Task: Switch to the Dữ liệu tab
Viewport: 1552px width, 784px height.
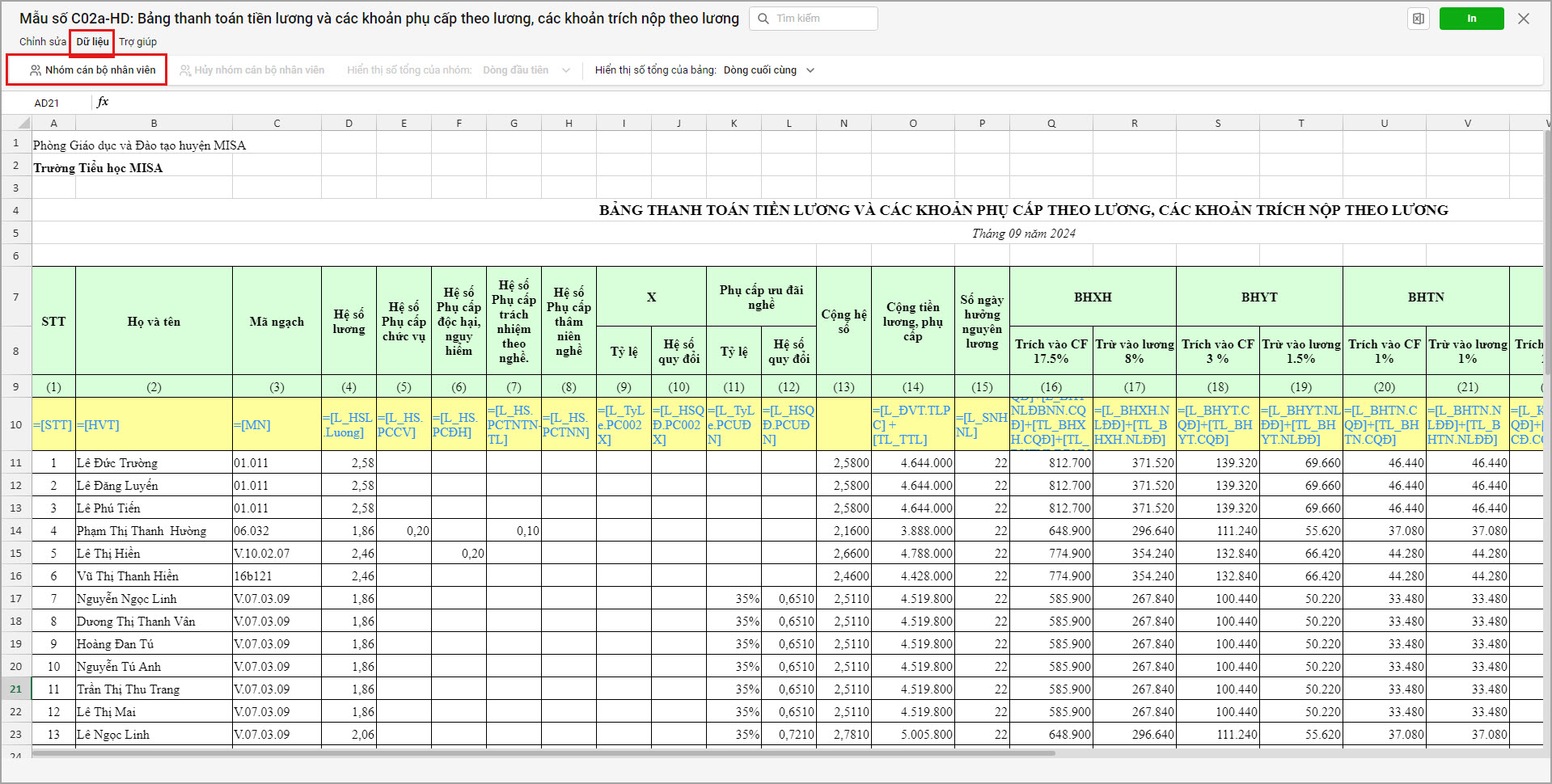Action: (x=92, y=41)
